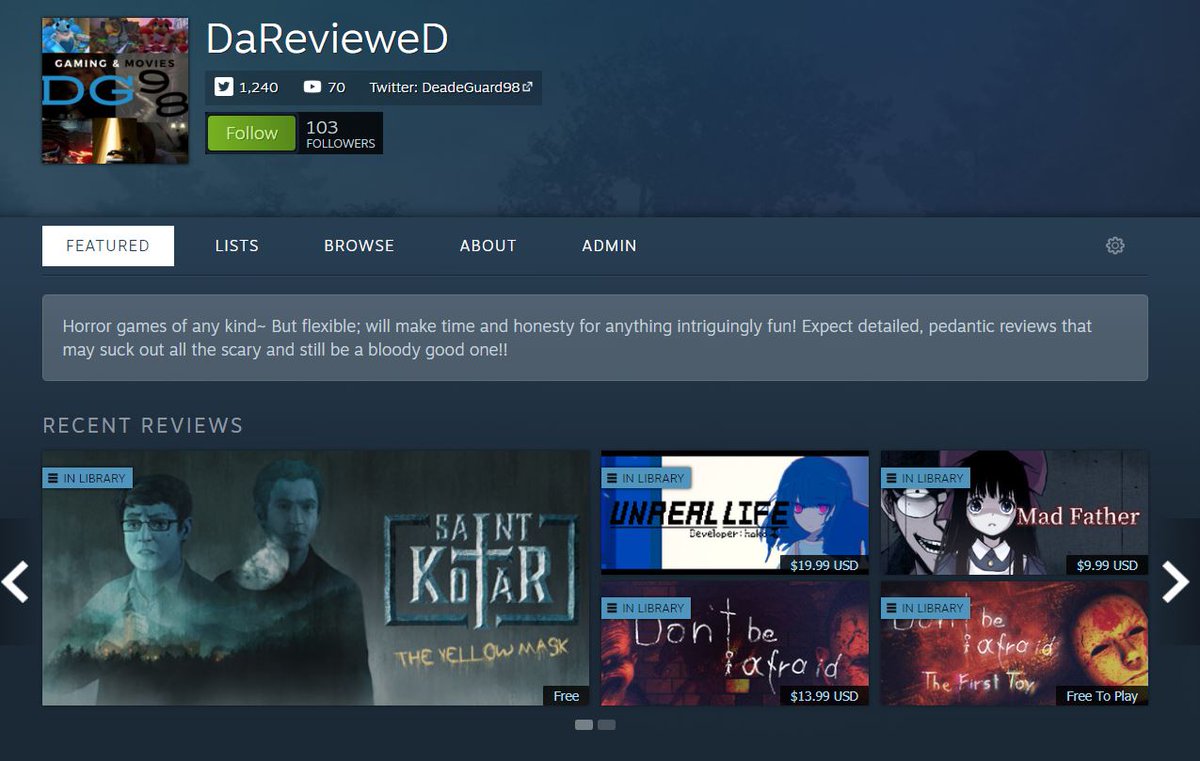Viewport: 1200px width, 761px height.
Task: Click the DaRevieweD curator title
Action: click(327, 38)
